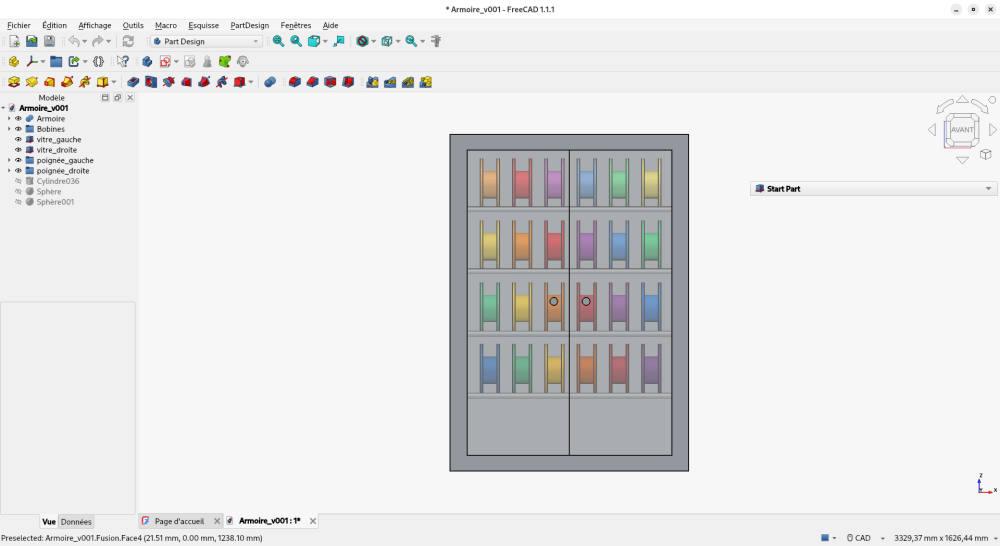Expand the Bobines tree group

9,129
